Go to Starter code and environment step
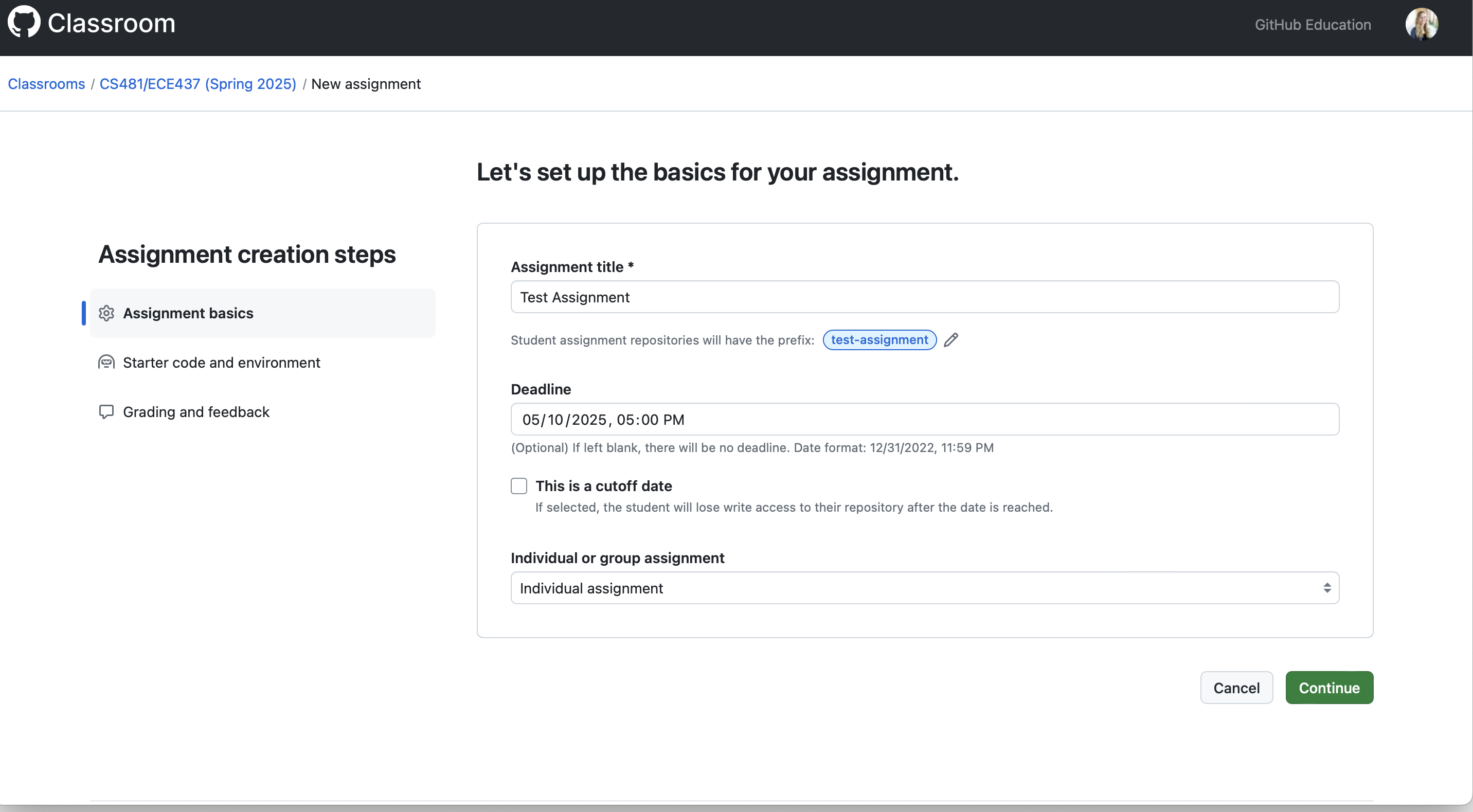The image size is (1473, 812). [221, 363]
